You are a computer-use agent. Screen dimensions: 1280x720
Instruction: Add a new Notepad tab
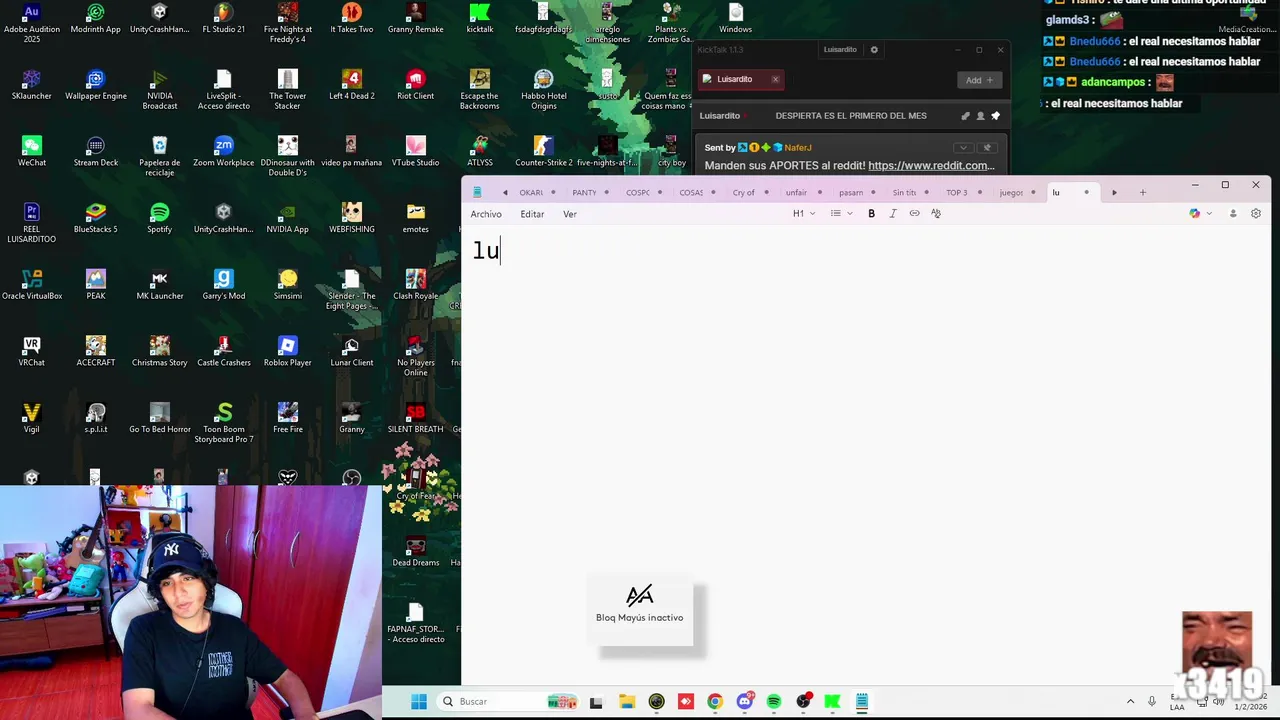(1142, 192)
